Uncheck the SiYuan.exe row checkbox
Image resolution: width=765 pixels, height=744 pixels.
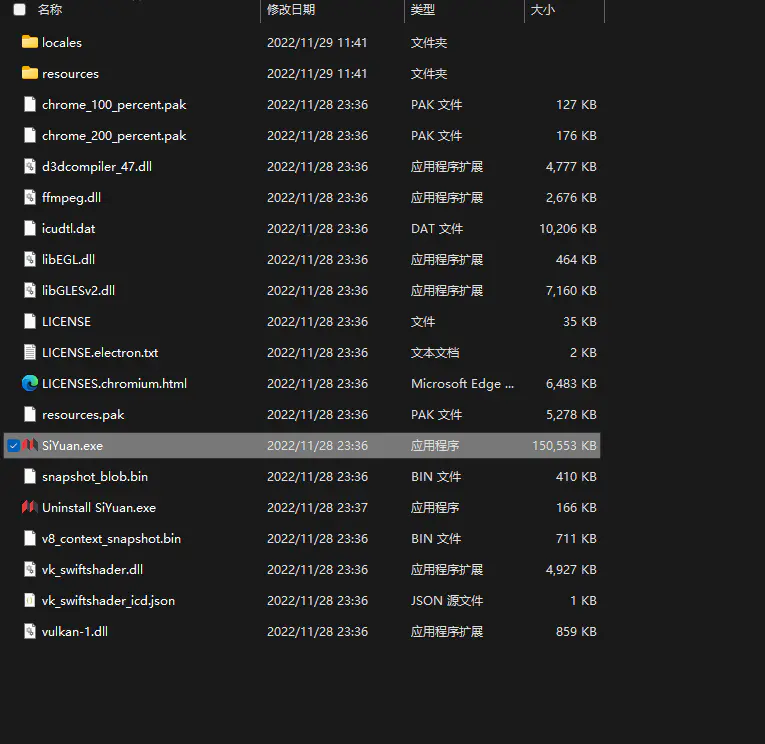tap(14, 445)
